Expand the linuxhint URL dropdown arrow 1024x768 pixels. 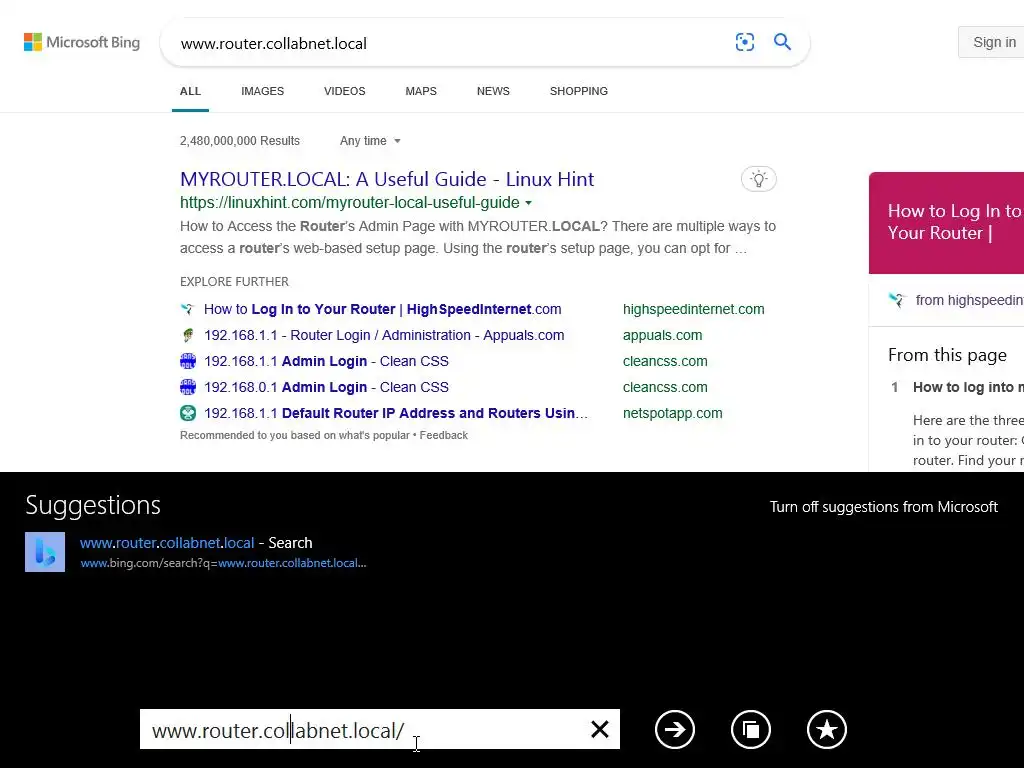pos(528,203)
